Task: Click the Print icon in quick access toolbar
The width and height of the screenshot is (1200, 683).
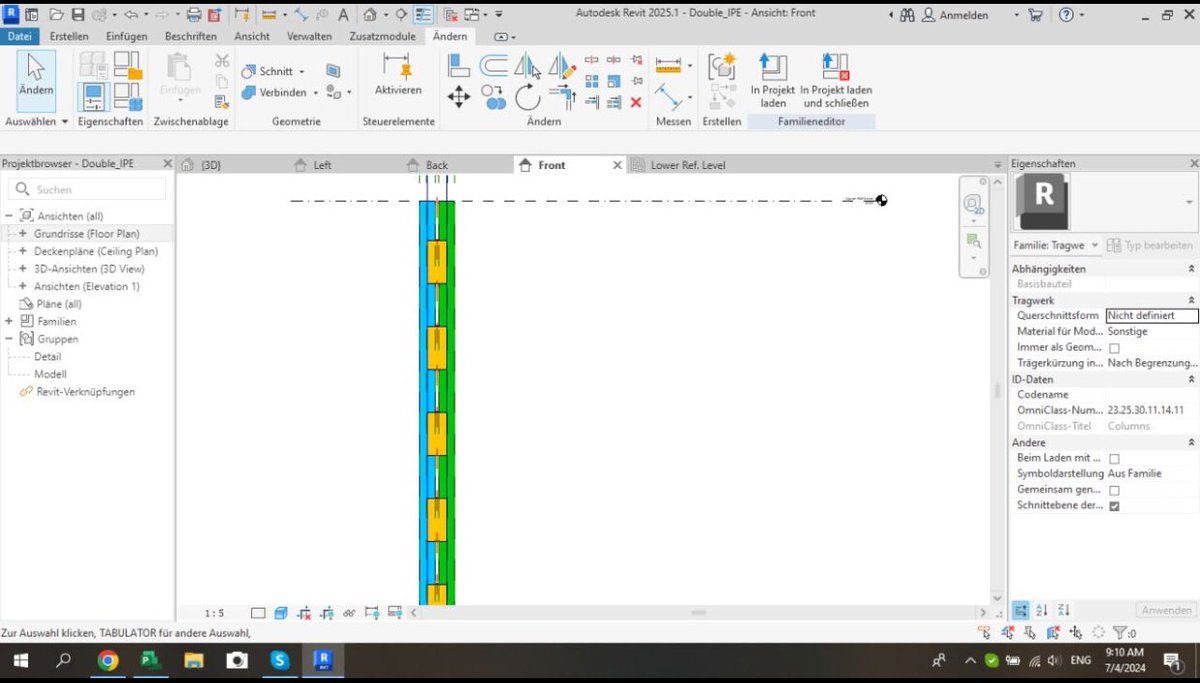Action: click(194, 15)
